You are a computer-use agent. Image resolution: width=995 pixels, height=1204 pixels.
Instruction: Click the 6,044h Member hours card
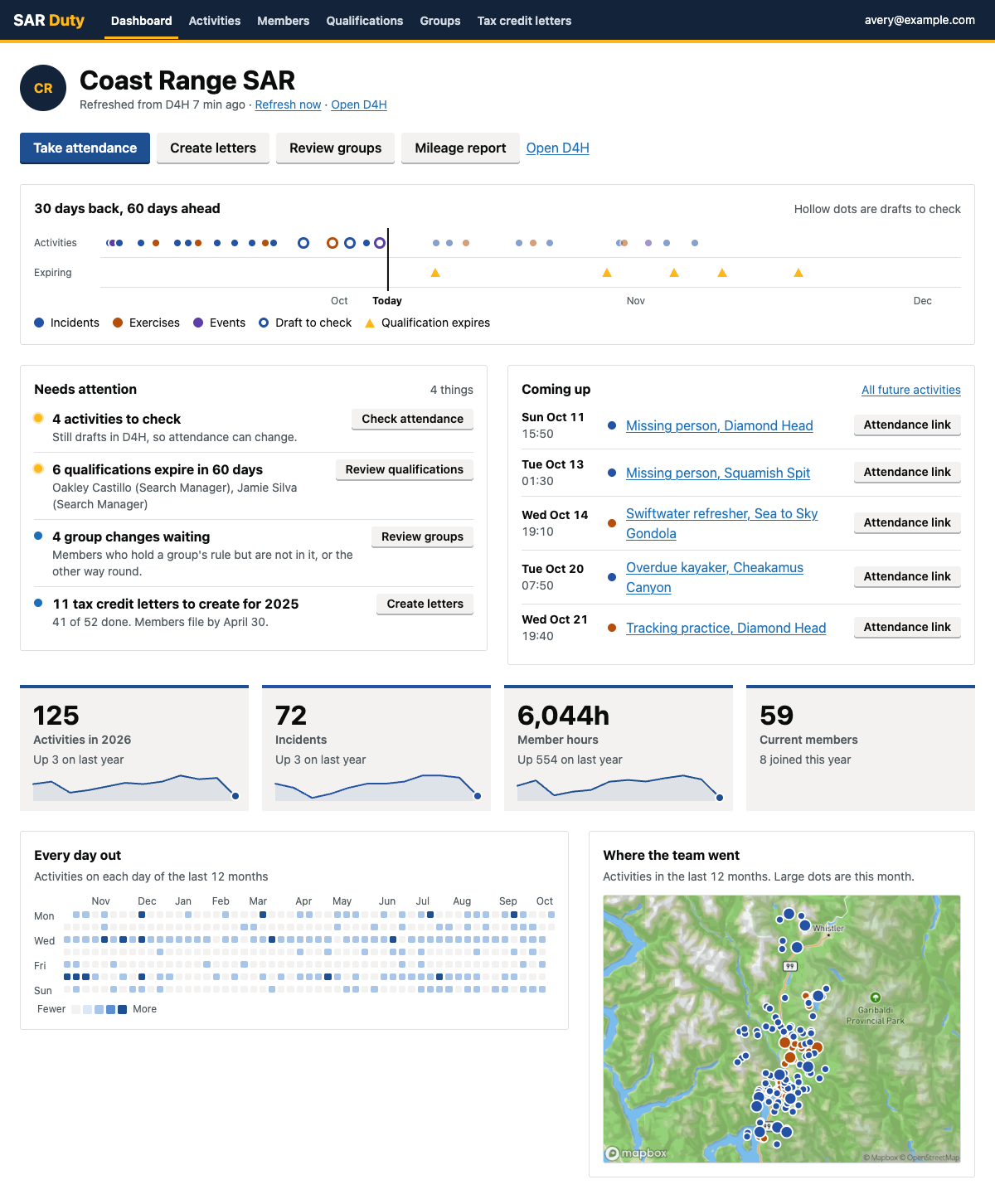point(619,748)
